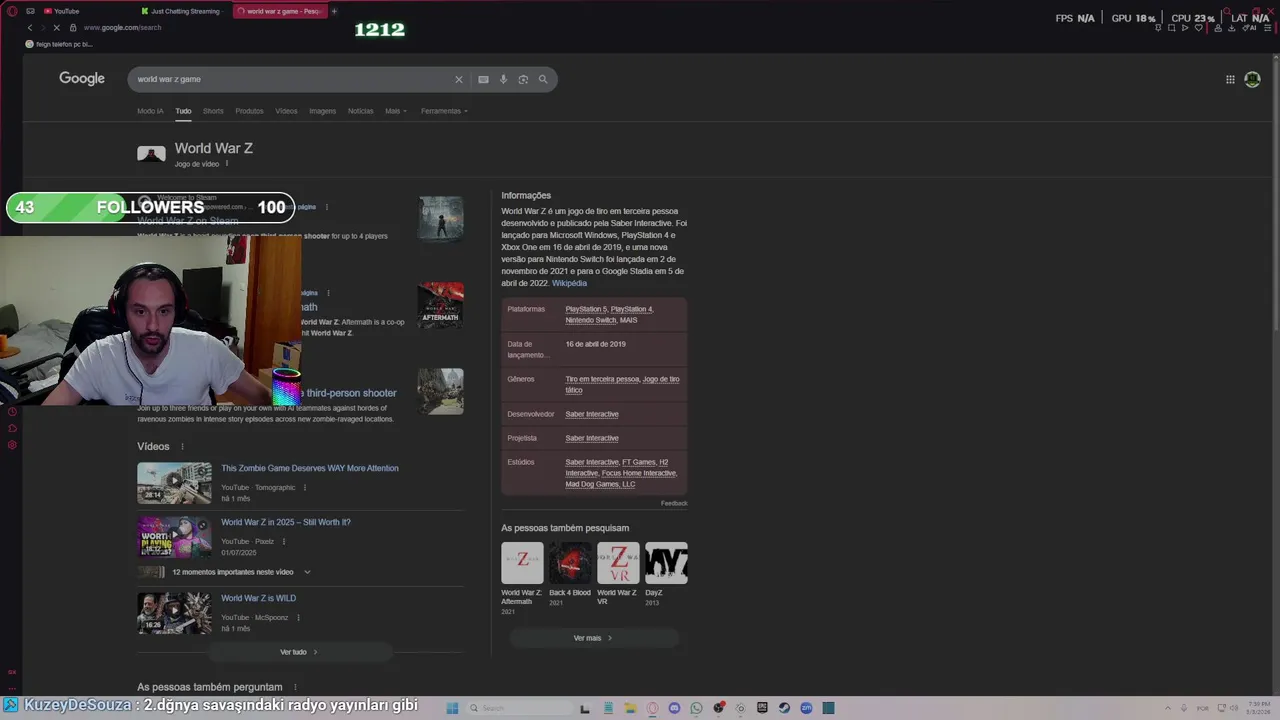1280x720 pixels.
Task: Click the DayZ related game thumbnail
Action: tap(666, 563)
